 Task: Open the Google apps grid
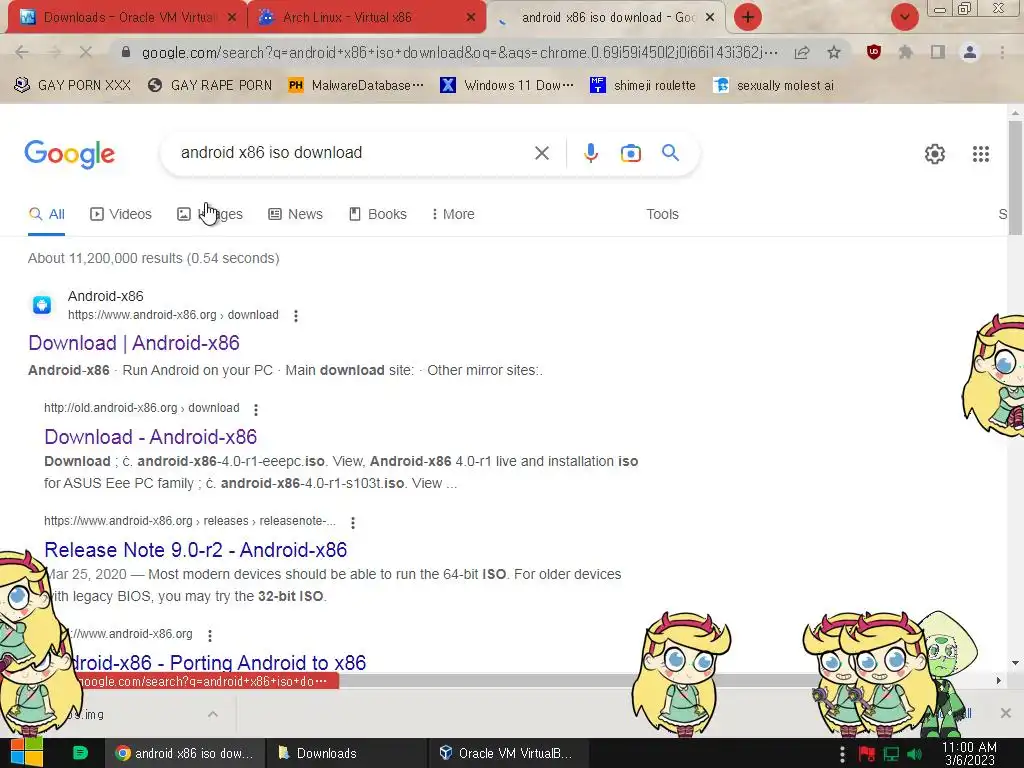click(x=980, y=154)
